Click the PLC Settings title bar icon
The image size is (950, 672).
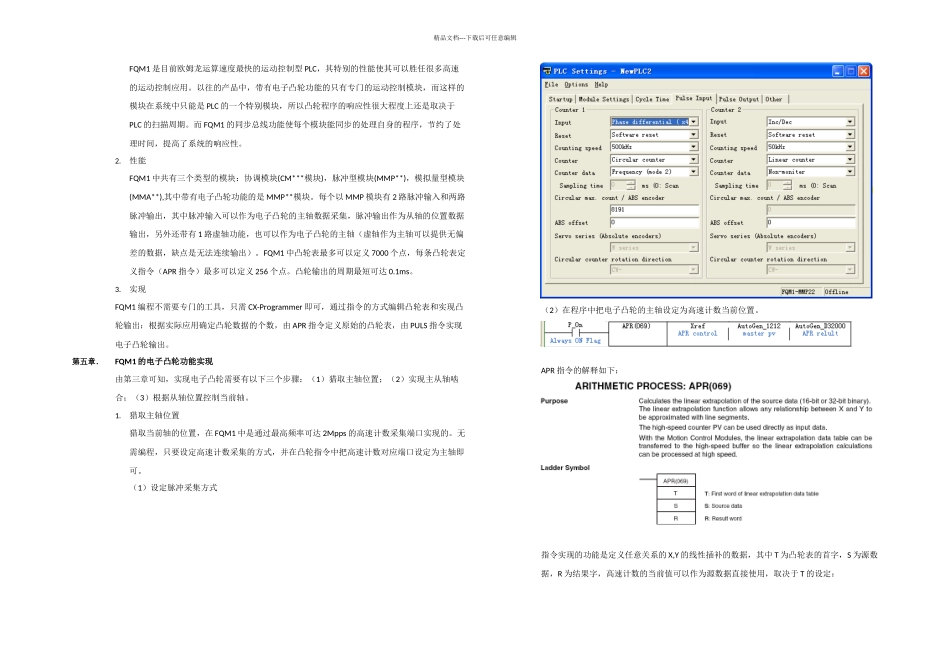click(547, 71)
